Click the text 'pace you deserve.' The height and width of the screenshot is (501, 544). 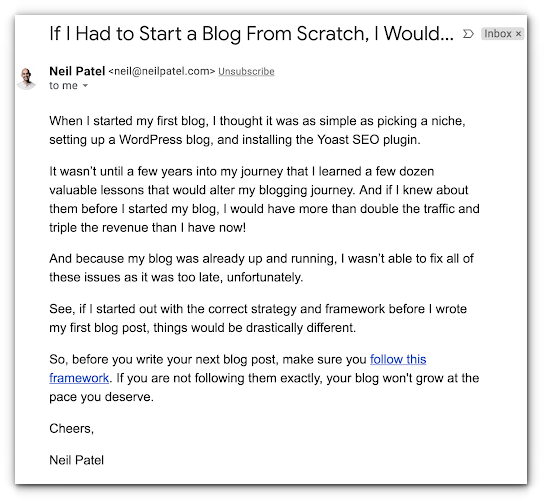(101, 397)
